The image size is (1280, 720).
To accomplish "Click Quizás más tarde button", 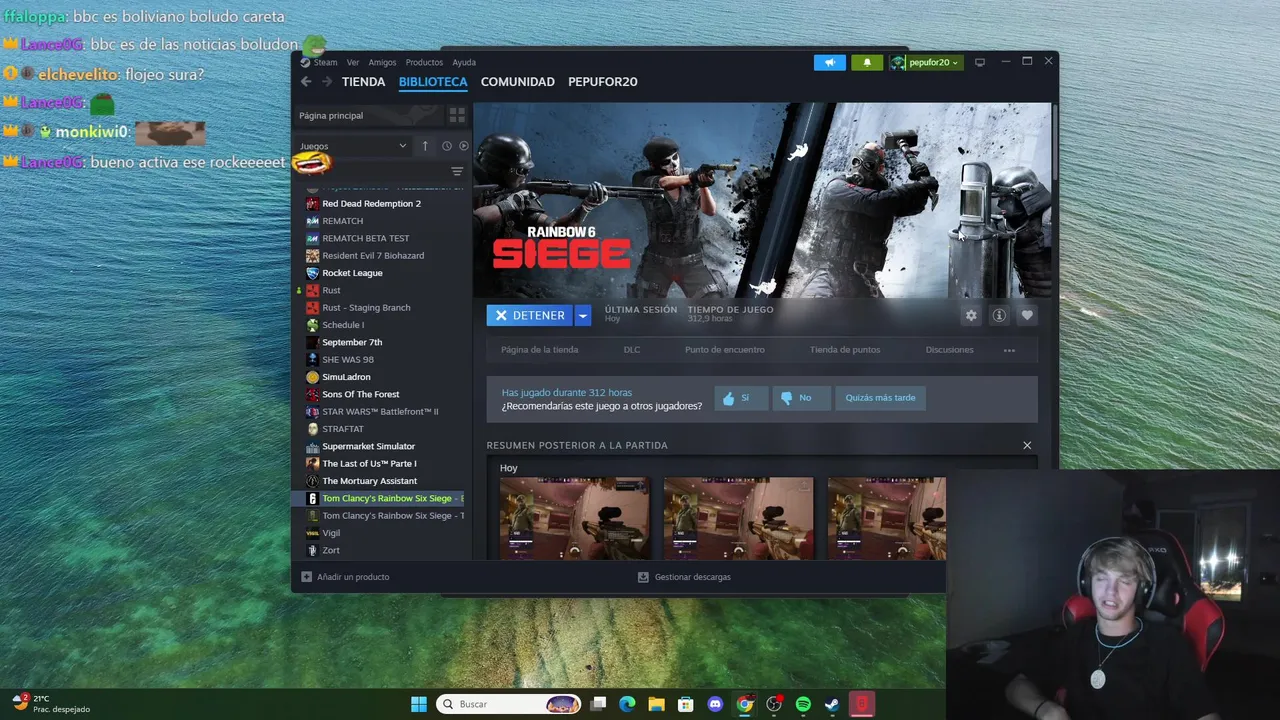I will (x=880, y=398).
